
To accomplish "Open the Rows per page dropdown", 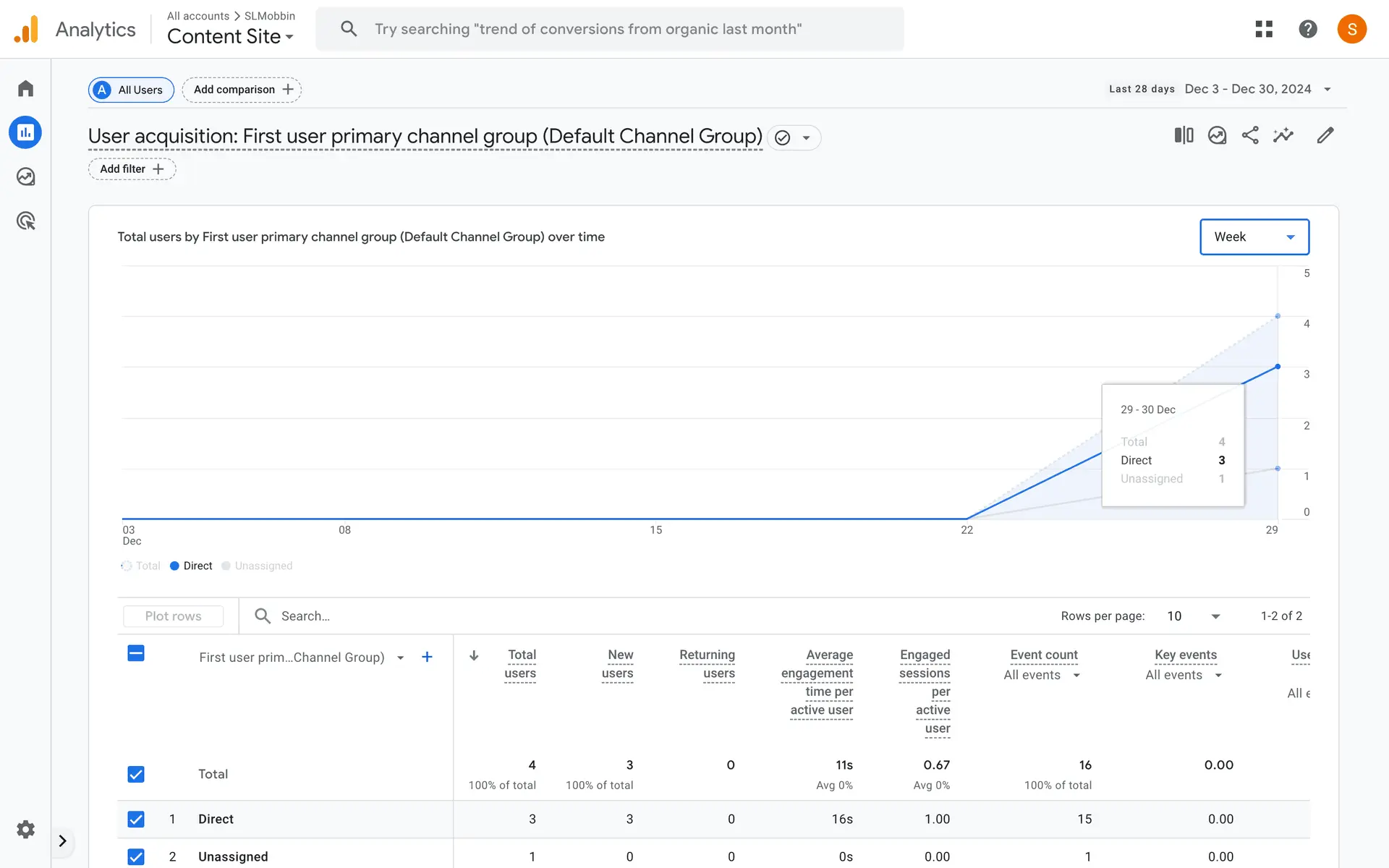I will click(x=1194, y=616).
